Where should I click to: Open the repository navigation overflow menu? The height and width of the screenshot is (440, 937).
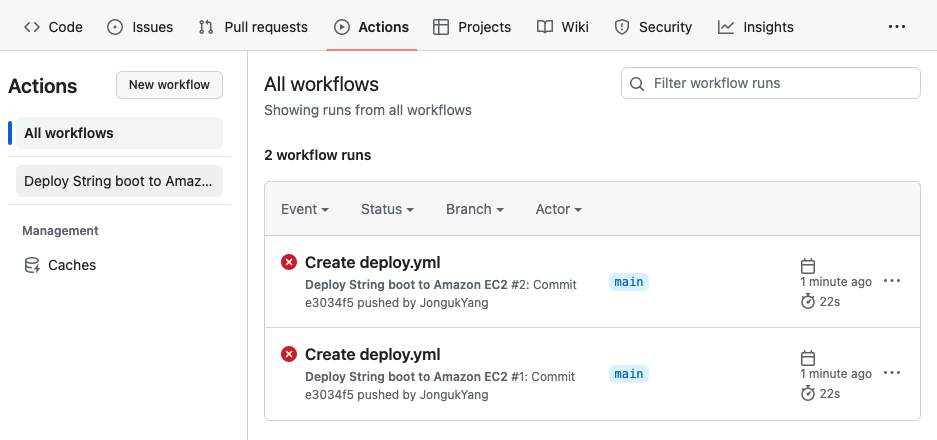[x=896, y=27]
